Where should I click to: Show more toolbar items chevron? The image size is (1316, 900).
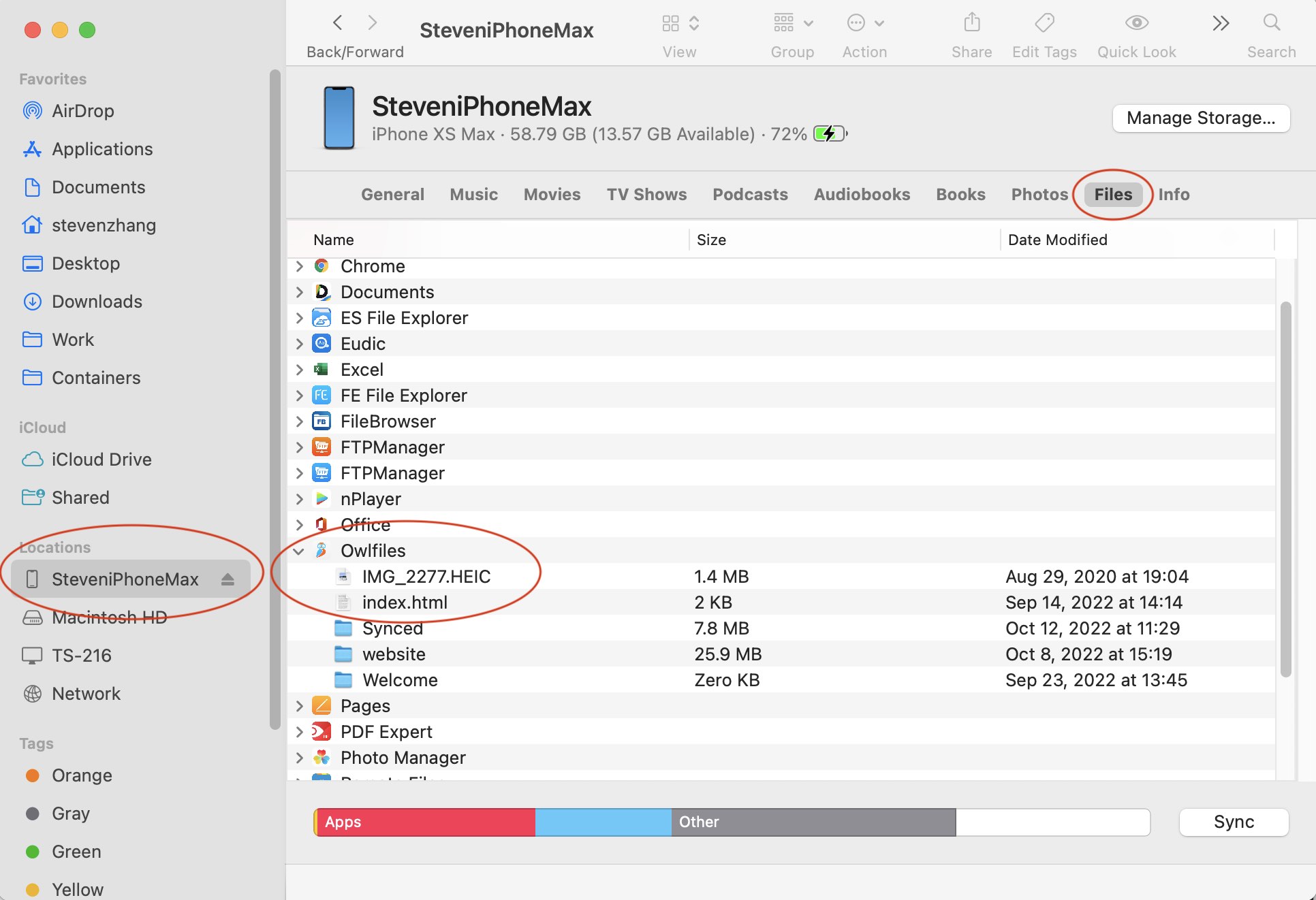(x=1221, y=23)
